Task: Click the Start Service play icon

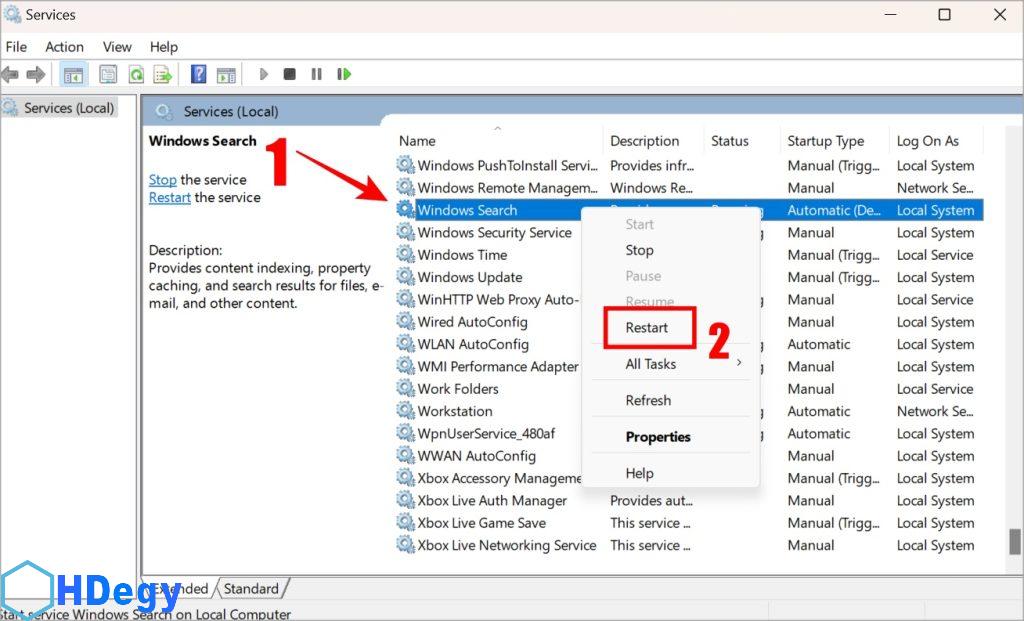Action: coord(264,74)
